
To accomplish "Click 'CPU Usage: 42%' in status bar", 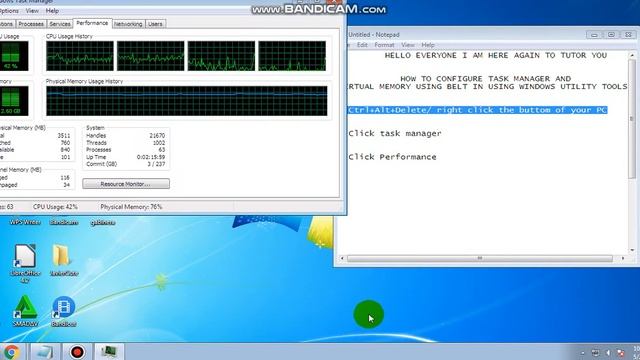I will [55, 207].
